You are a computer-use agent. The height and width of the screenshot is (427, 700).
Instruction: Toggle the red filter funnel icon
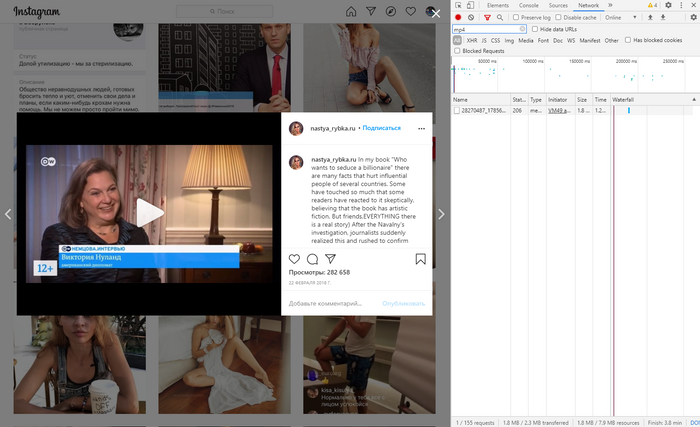click(487, 17)
